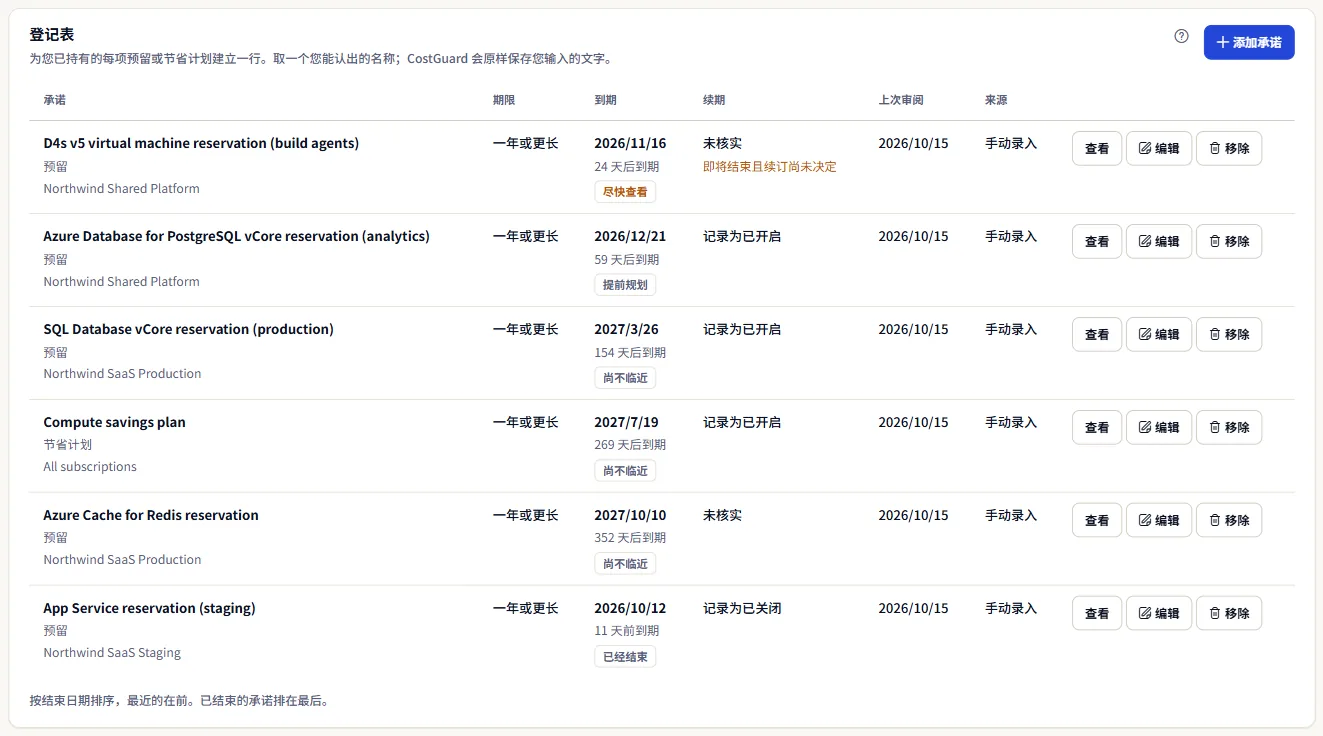This screenshot has height=736, width=1323.
Task: Remove the D4s v5 virtual machine reservation
Action: 1229,148
